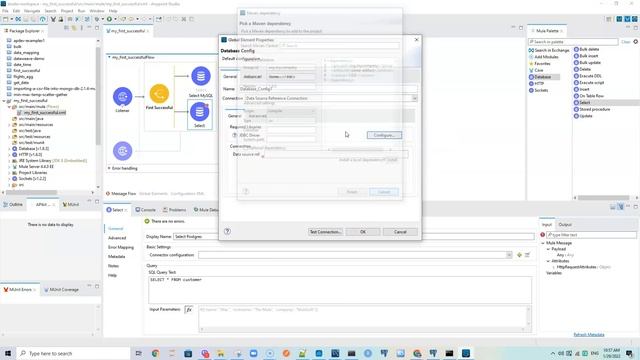Select my_first_successful.xml file in tree
This screenshot has height=360, width=640.
[44, 113]
